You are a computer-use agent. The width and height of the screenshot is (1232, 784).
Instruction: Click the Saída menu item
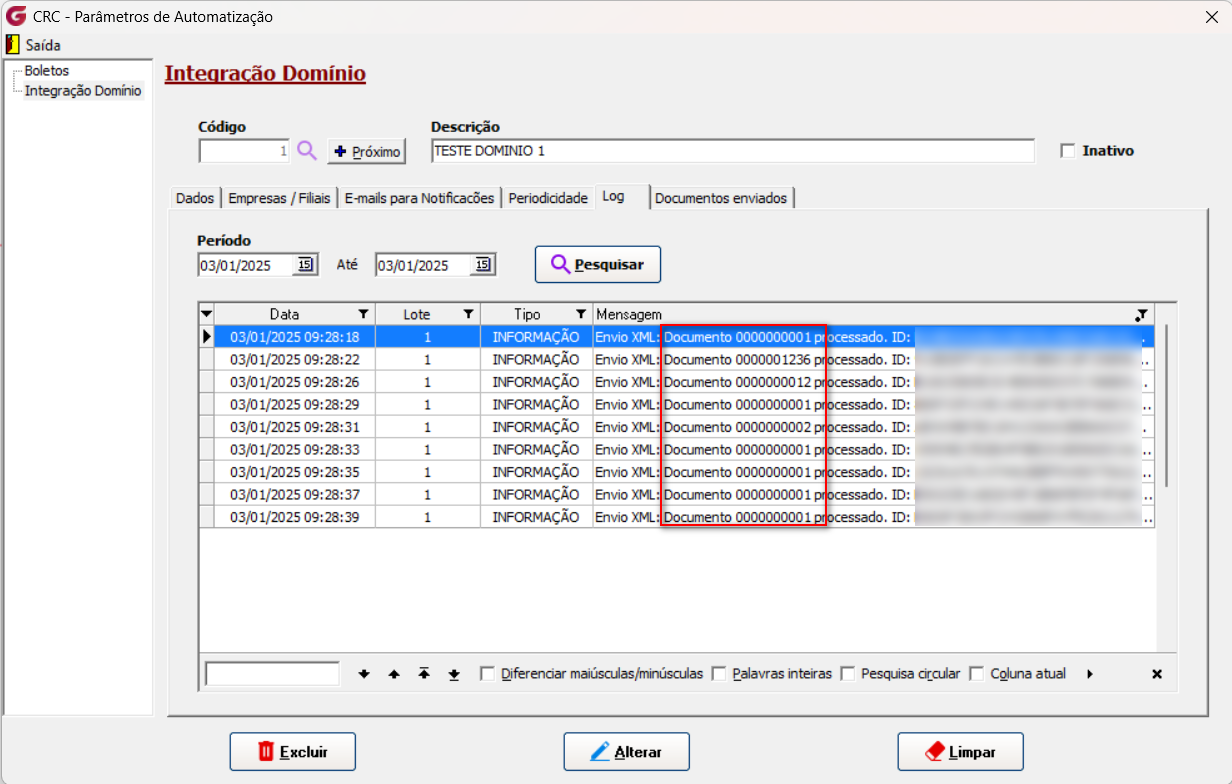click(x=34, y=45)
